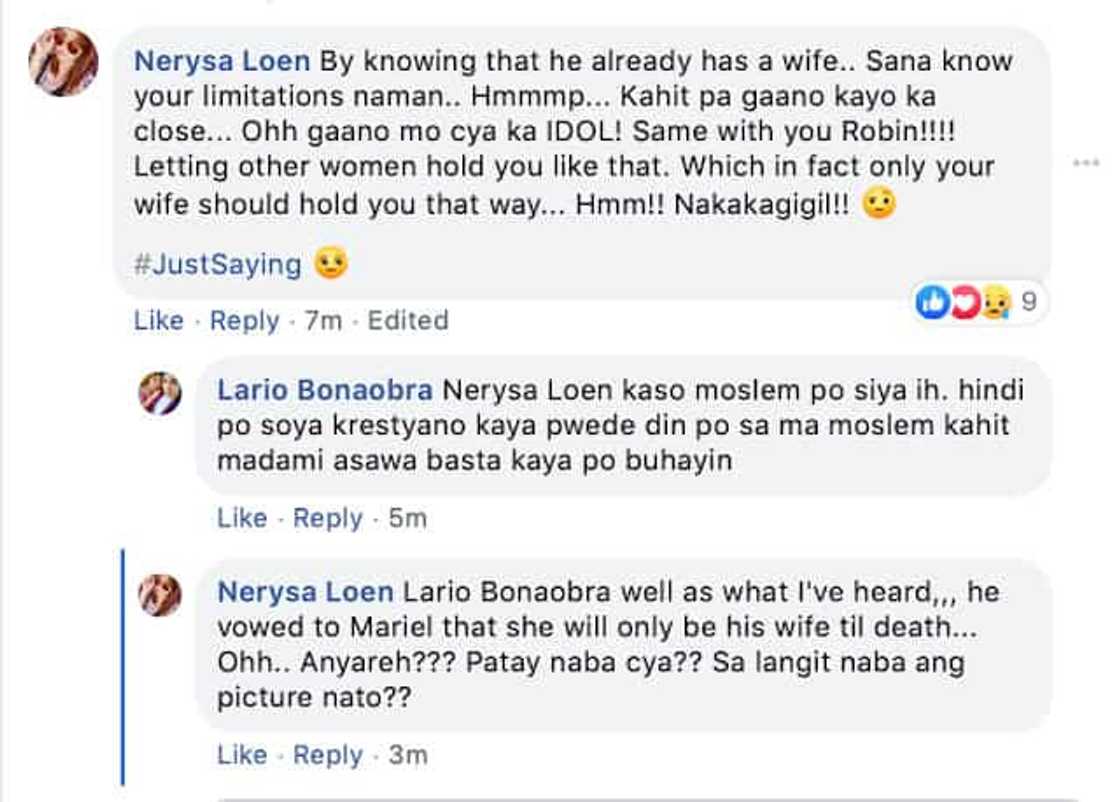Click the thumbs-up reaction icon

[932, 302]
